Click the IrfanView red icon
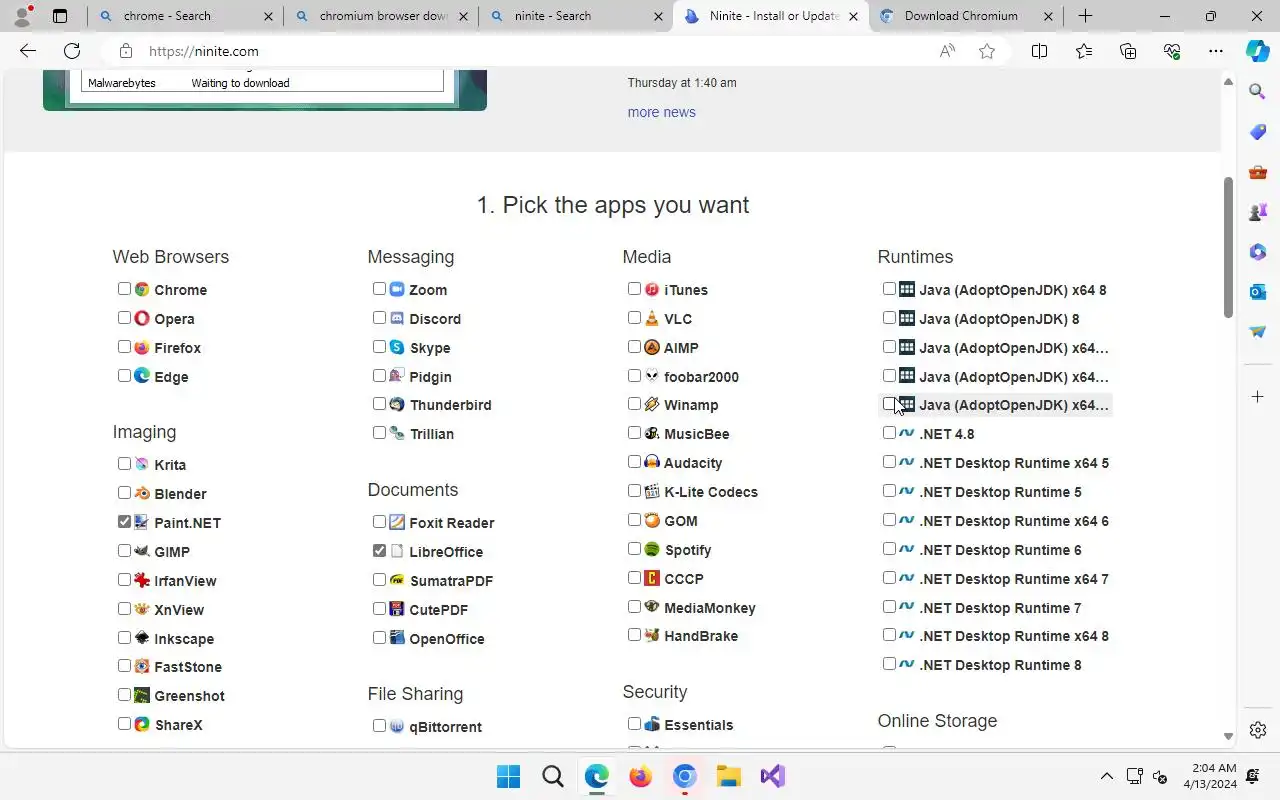 pyautogui.click(x=142, y=580)
